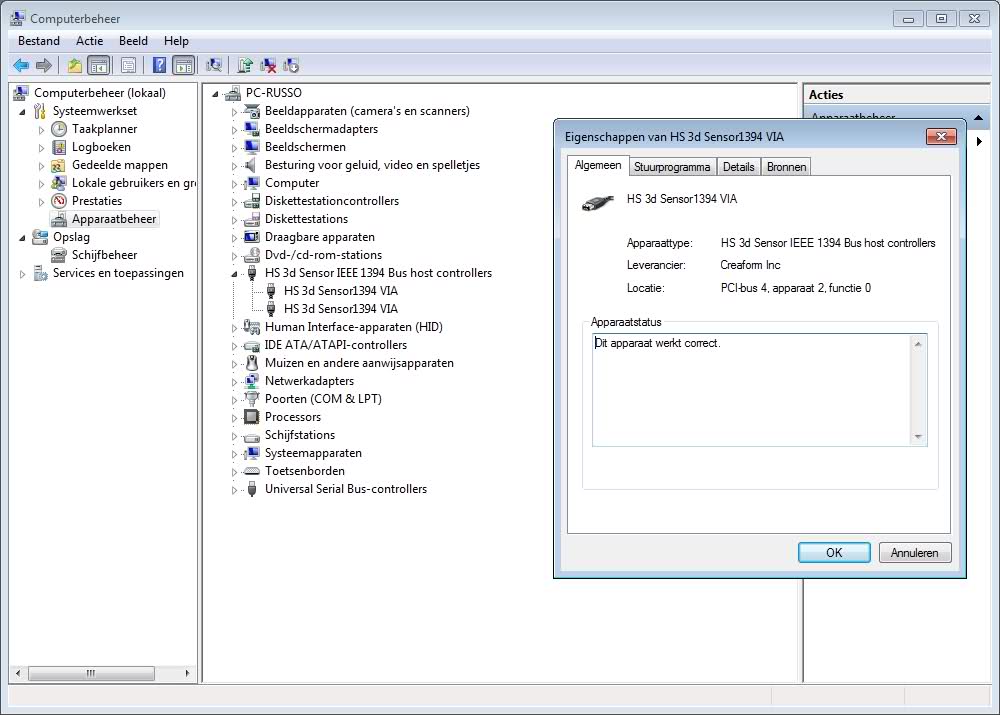Toggle the action pane toolbar icon
1000x715 pixels.
tap(183, 65)
